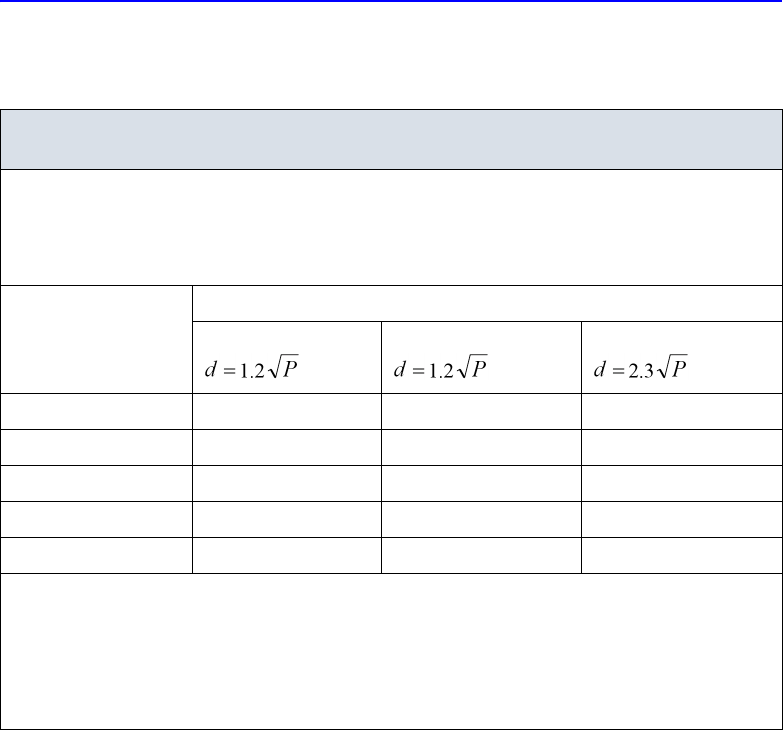Select first data row cell under d = 2.3√P
The width and height of the screenshot is (783, 730).
click(x=681, y=411)
